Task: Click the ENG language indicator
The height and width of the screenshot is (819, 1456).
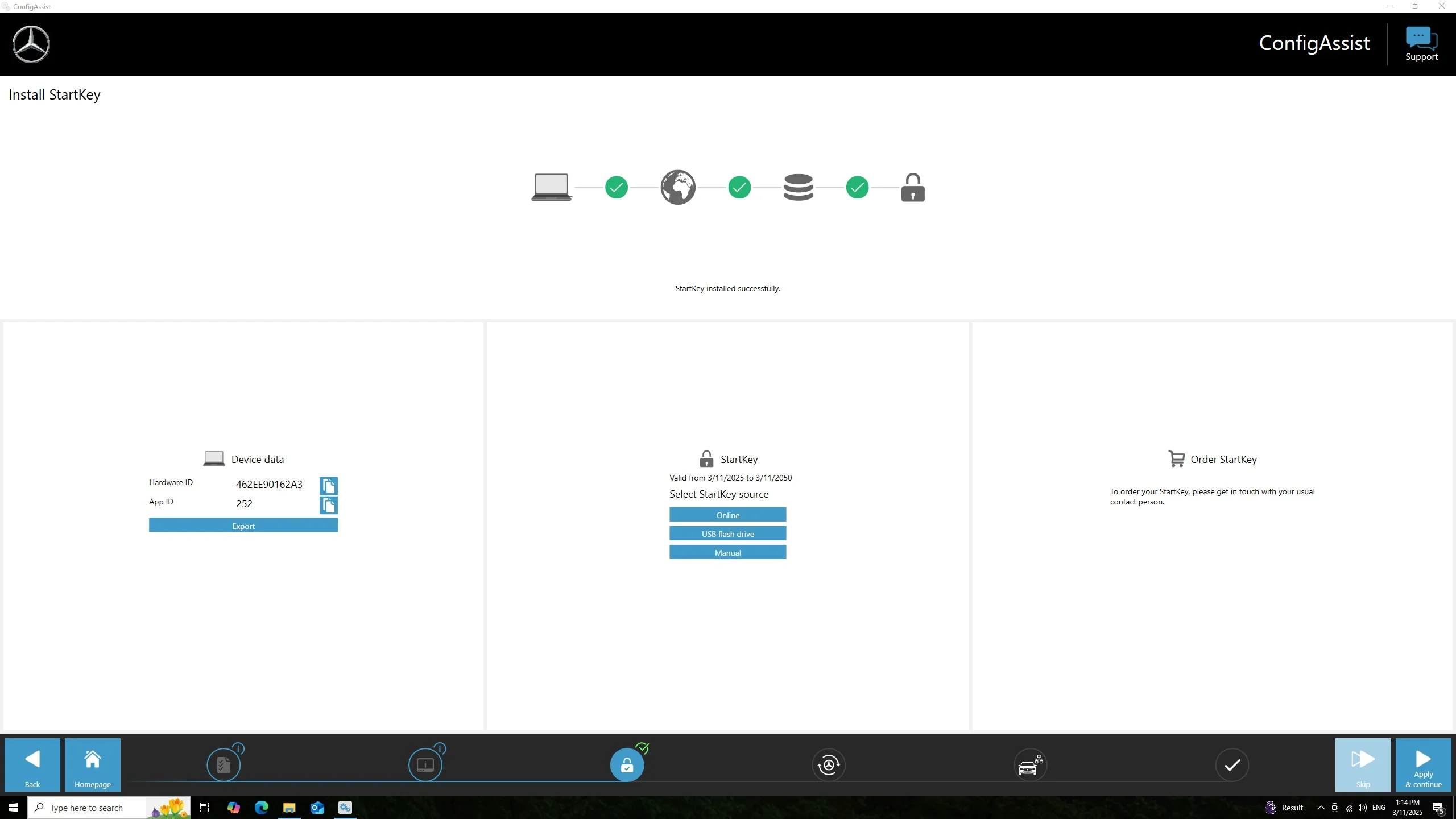Action: [1379, 808]
